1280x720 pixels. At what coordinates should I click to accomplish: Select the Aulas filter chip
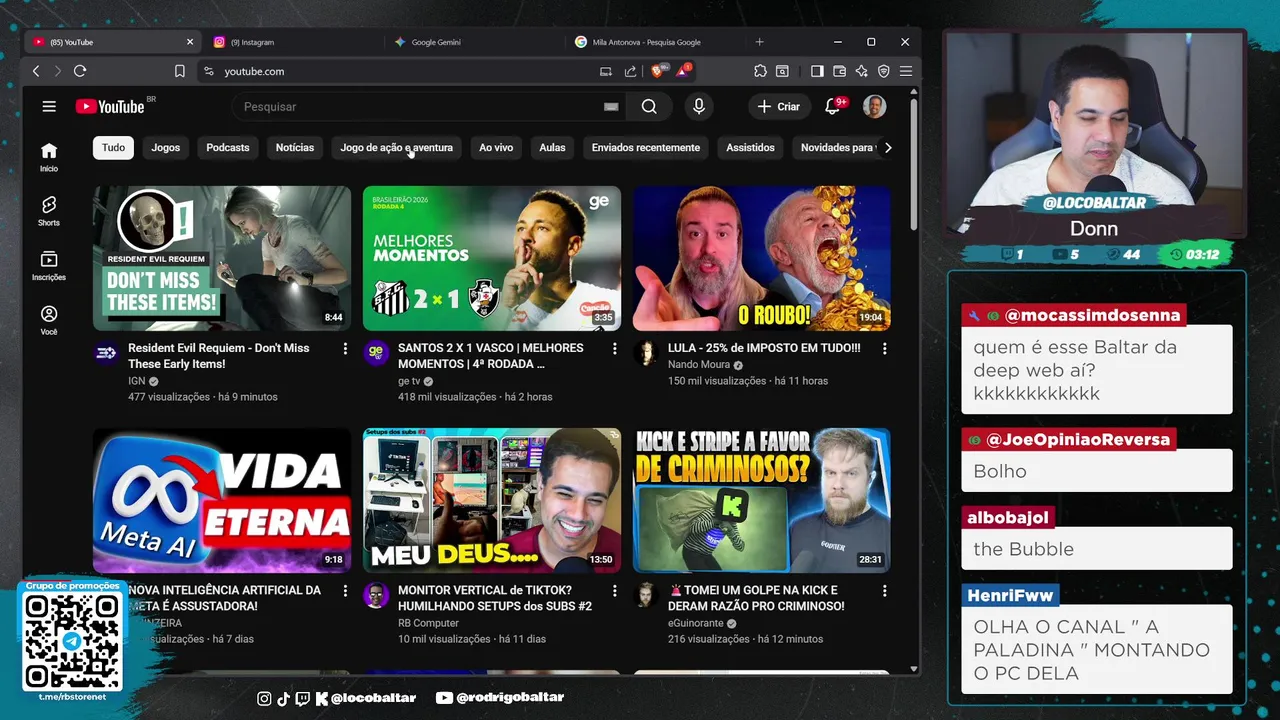(552, 148)
